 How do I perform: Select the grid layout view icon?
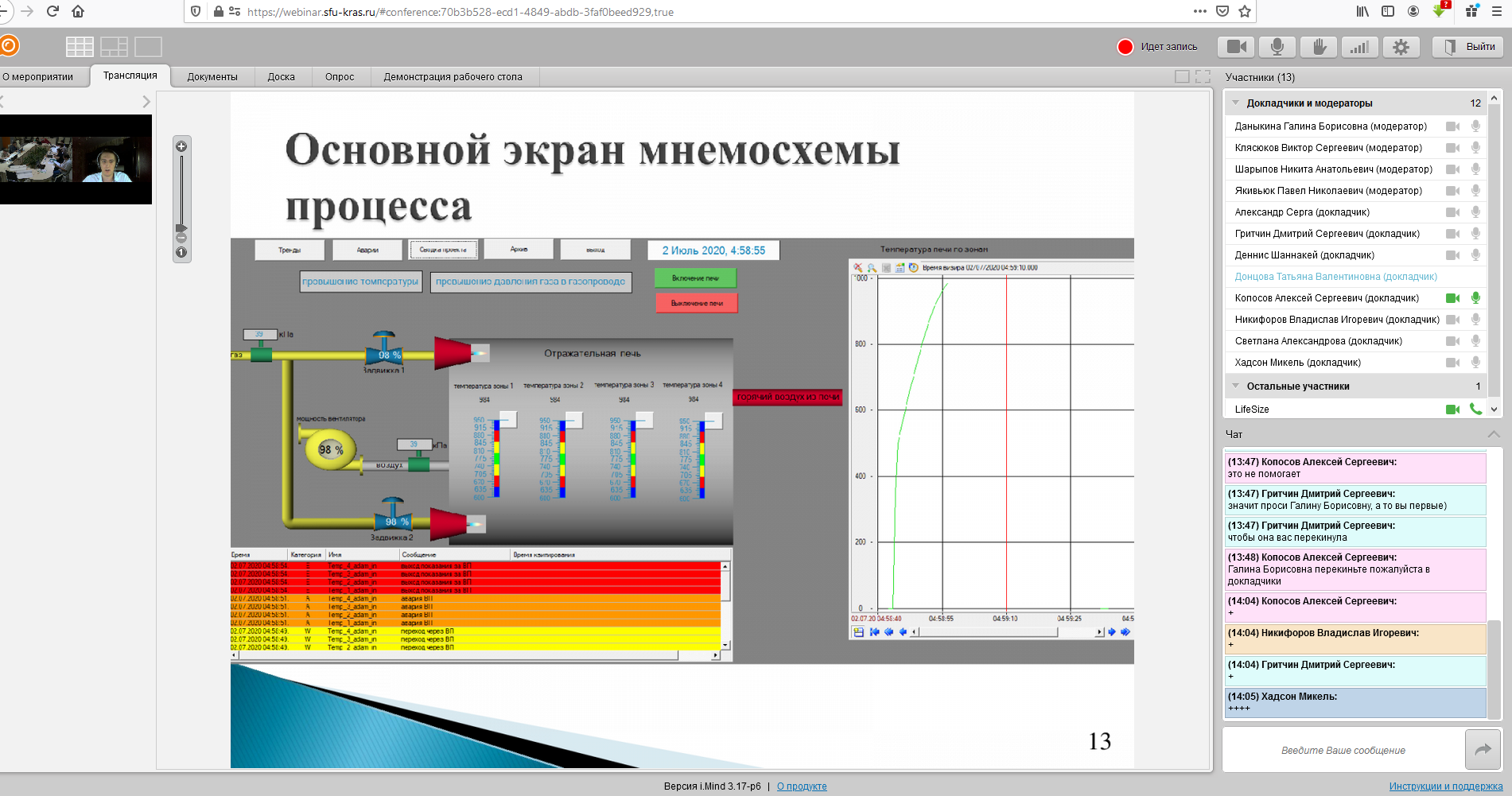tap(80, 47)
